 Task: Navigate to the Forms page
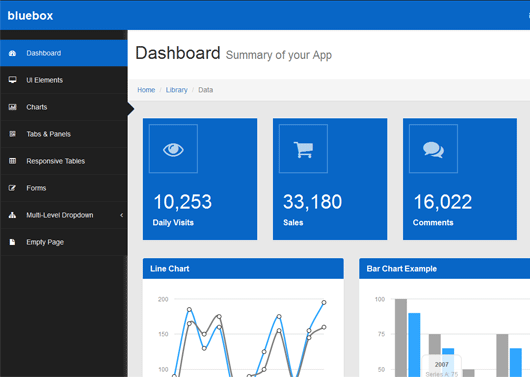[x=64, y=188]
